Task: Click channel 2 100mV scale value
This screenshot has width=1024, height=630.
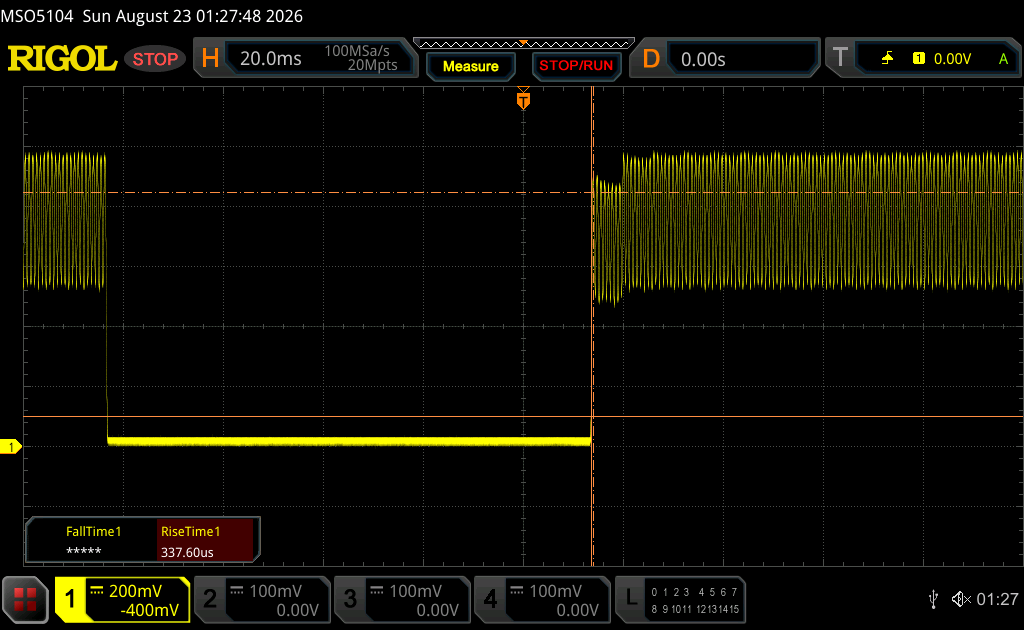Action: click(275, 591)
